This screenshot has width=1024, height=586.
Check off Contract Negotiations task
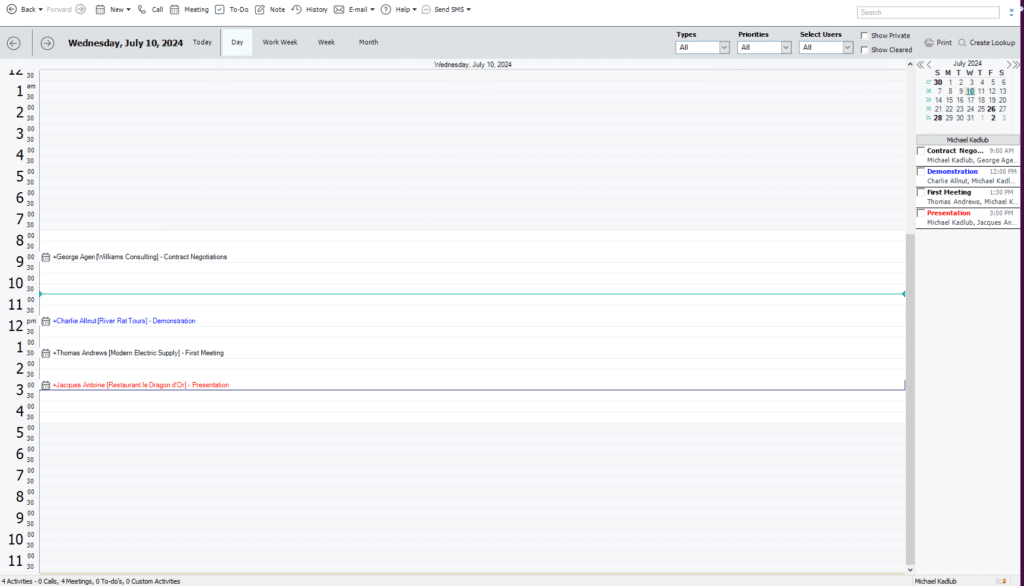(x=921, y=151)
